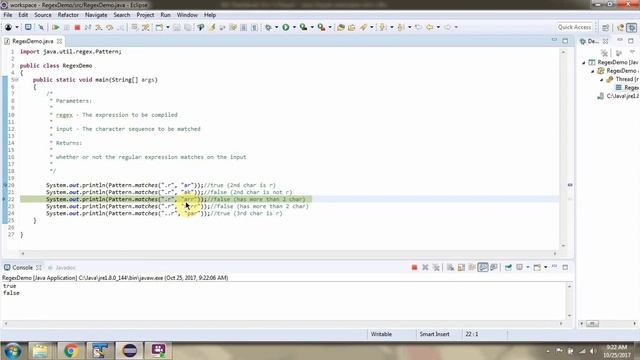This screenshot has height=360, width=640.
Task: Open the Display Selected Console dropdown
Action: click(528, 267)
